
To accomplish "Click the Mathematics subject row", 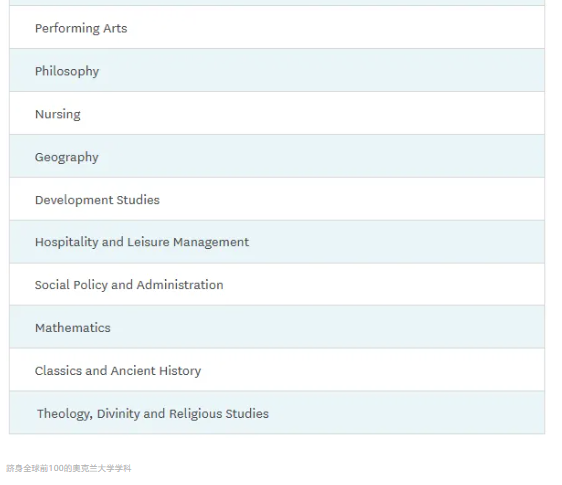I will click(277, 327).
